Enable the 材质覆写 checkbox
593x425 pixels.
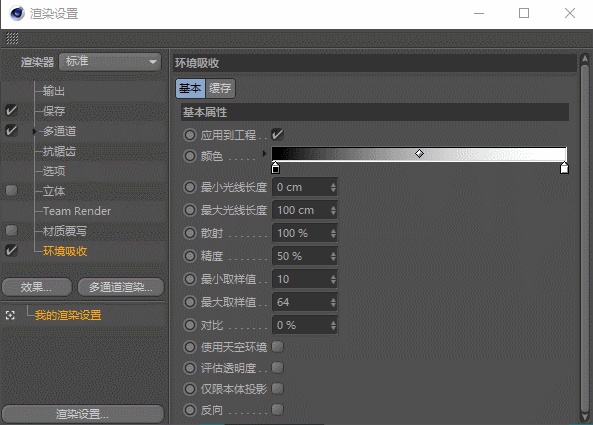point(11,230)
